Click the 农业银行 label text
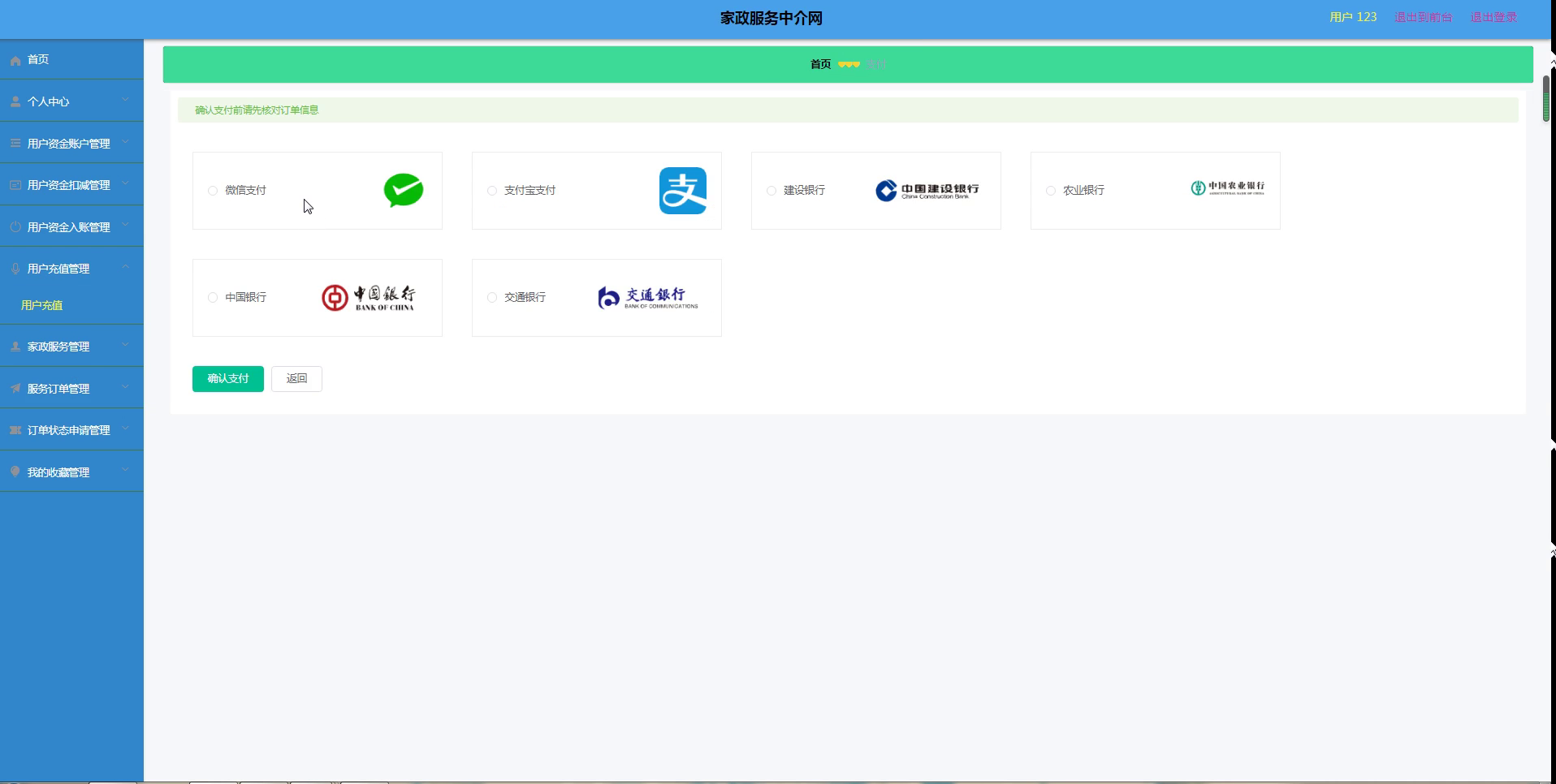The height and width of the screenshot is (784, 1556). pyautogui.click(x=1083, y=191)
